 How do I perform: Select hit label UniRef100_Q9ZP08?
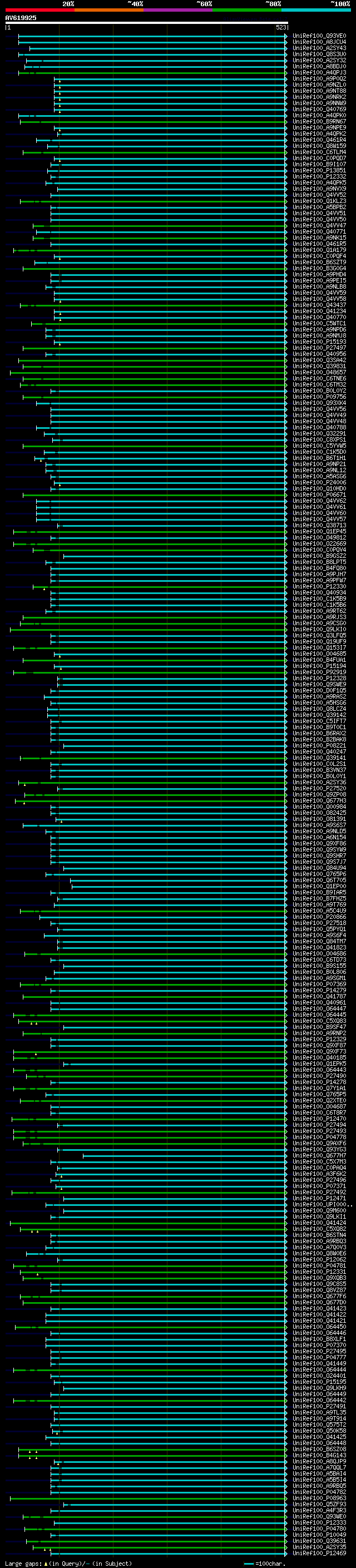pos(319,794)
